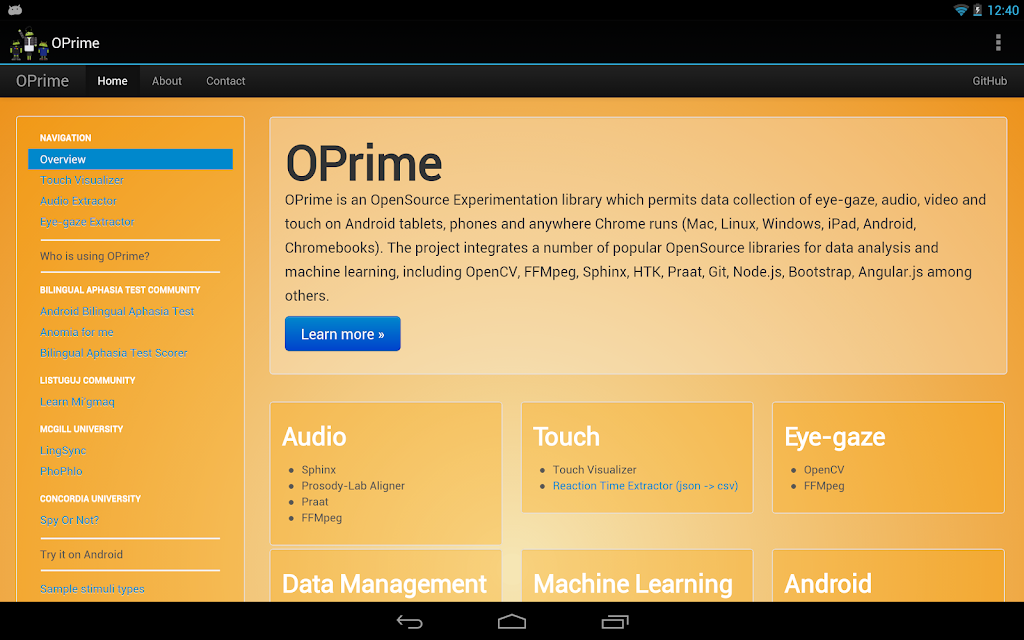Viewport: 1024px width, 640px height.
Task: Click the OPrime brand in the navbar
Action: 42,81
